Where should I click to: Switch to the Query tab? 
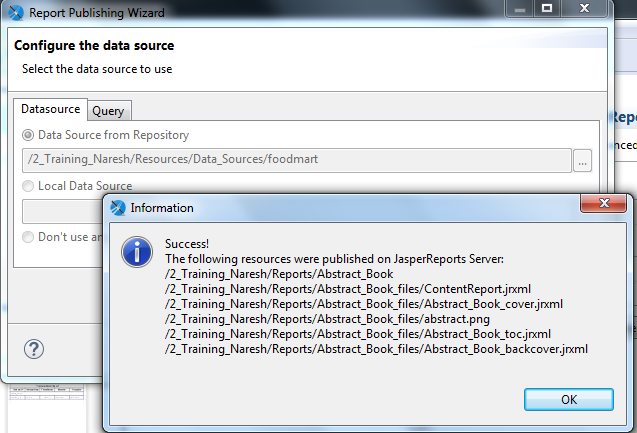[108, 110]
